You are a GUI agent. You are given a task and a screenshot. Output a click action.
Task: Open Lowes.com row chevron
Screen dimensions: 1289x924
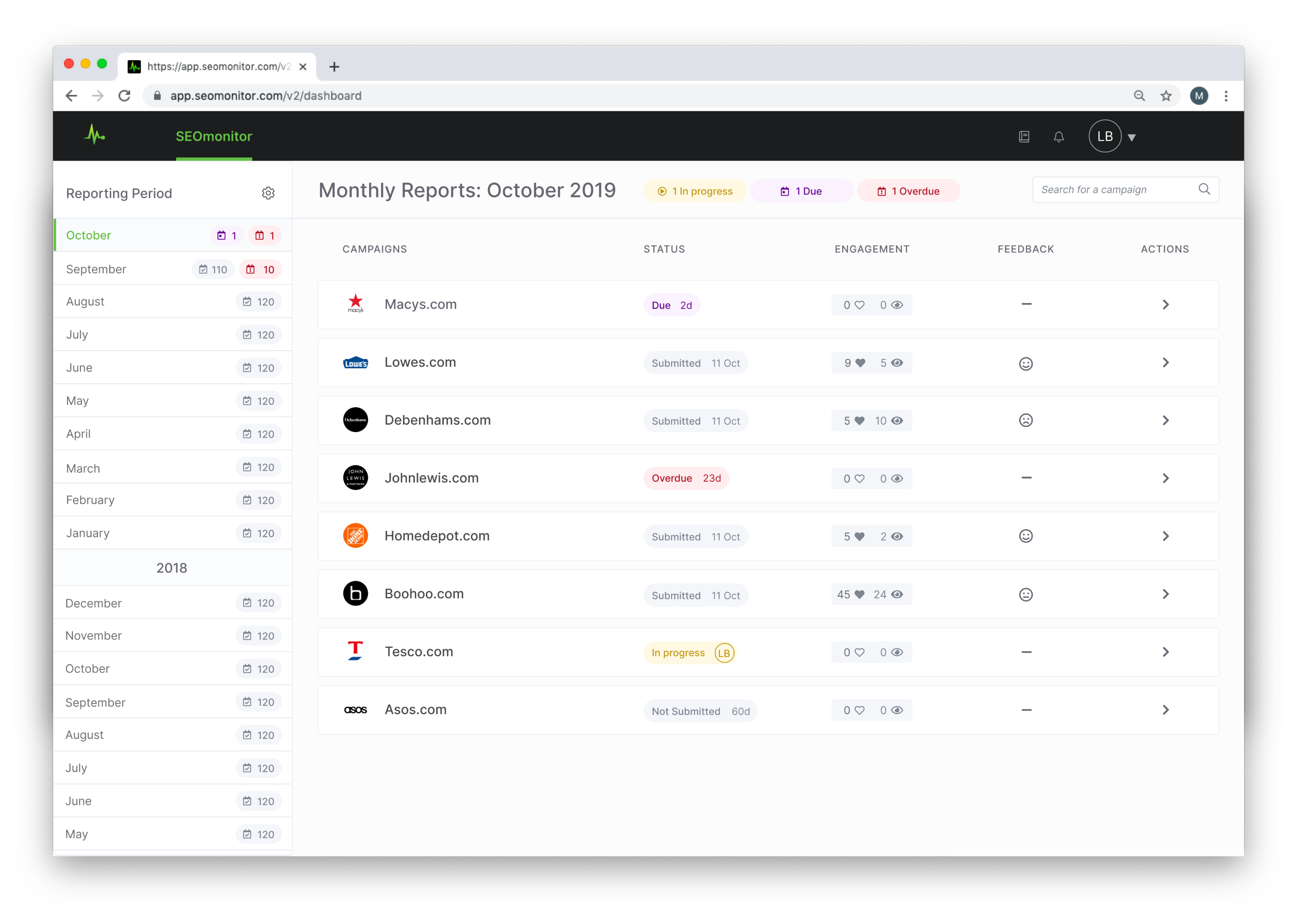point(1165,363)
